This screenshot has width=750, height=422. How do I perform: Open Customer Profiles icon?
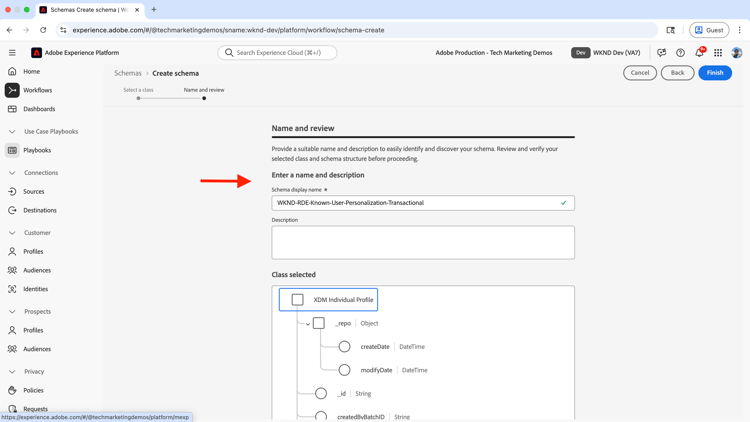coord(12,251)
